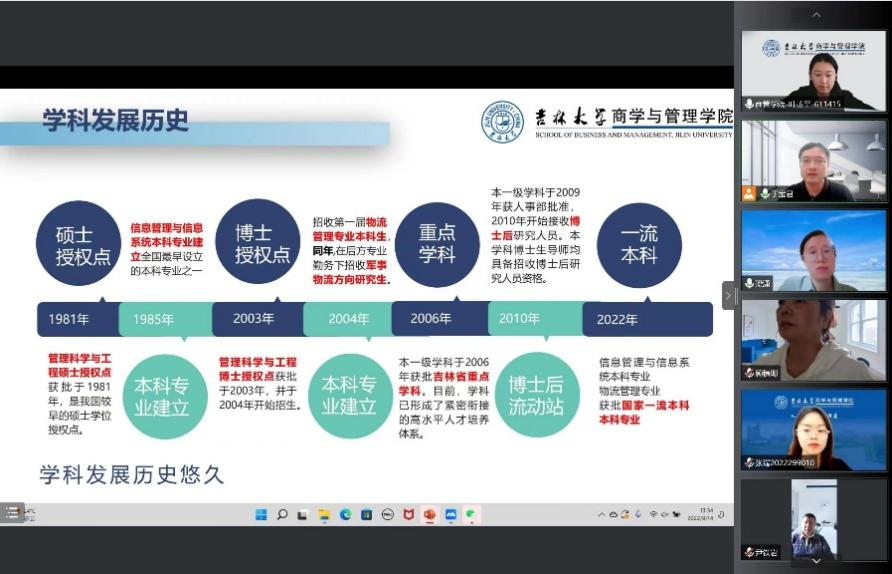
Task: Open Microsoft Edge from the taskbar
Action: pos(346,514)
